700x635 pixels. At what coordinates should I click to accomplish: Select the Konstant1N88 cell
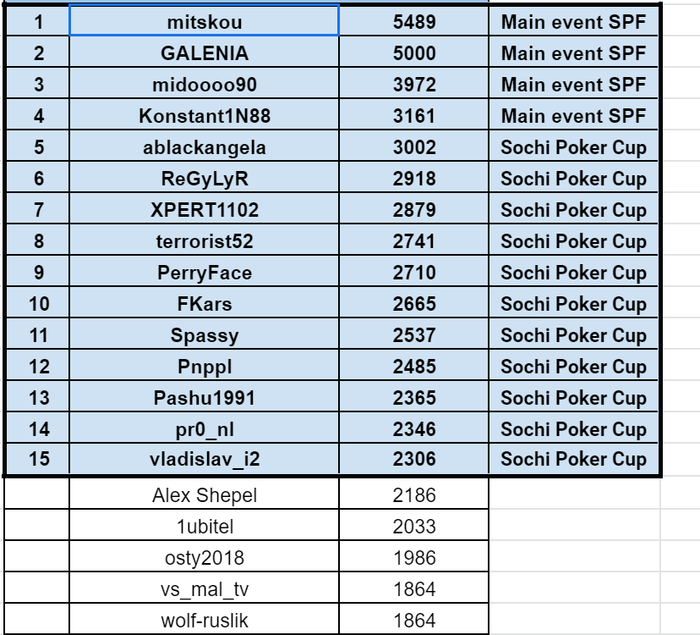click(204, 115)
